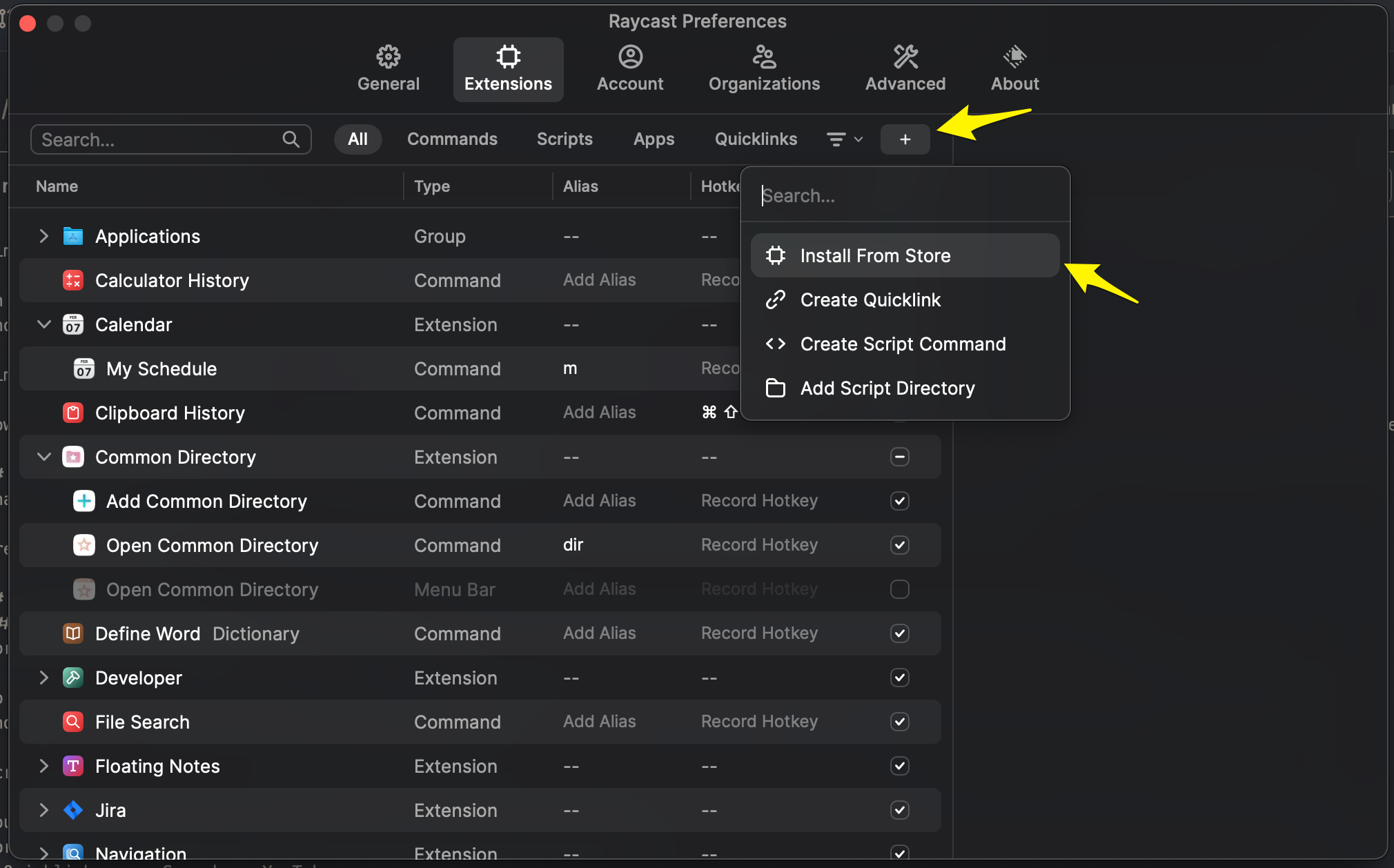The height and width of the screenshot is (868, 1394).
Task: Switch to the Scripts filter tab
Action: [565, 139]
